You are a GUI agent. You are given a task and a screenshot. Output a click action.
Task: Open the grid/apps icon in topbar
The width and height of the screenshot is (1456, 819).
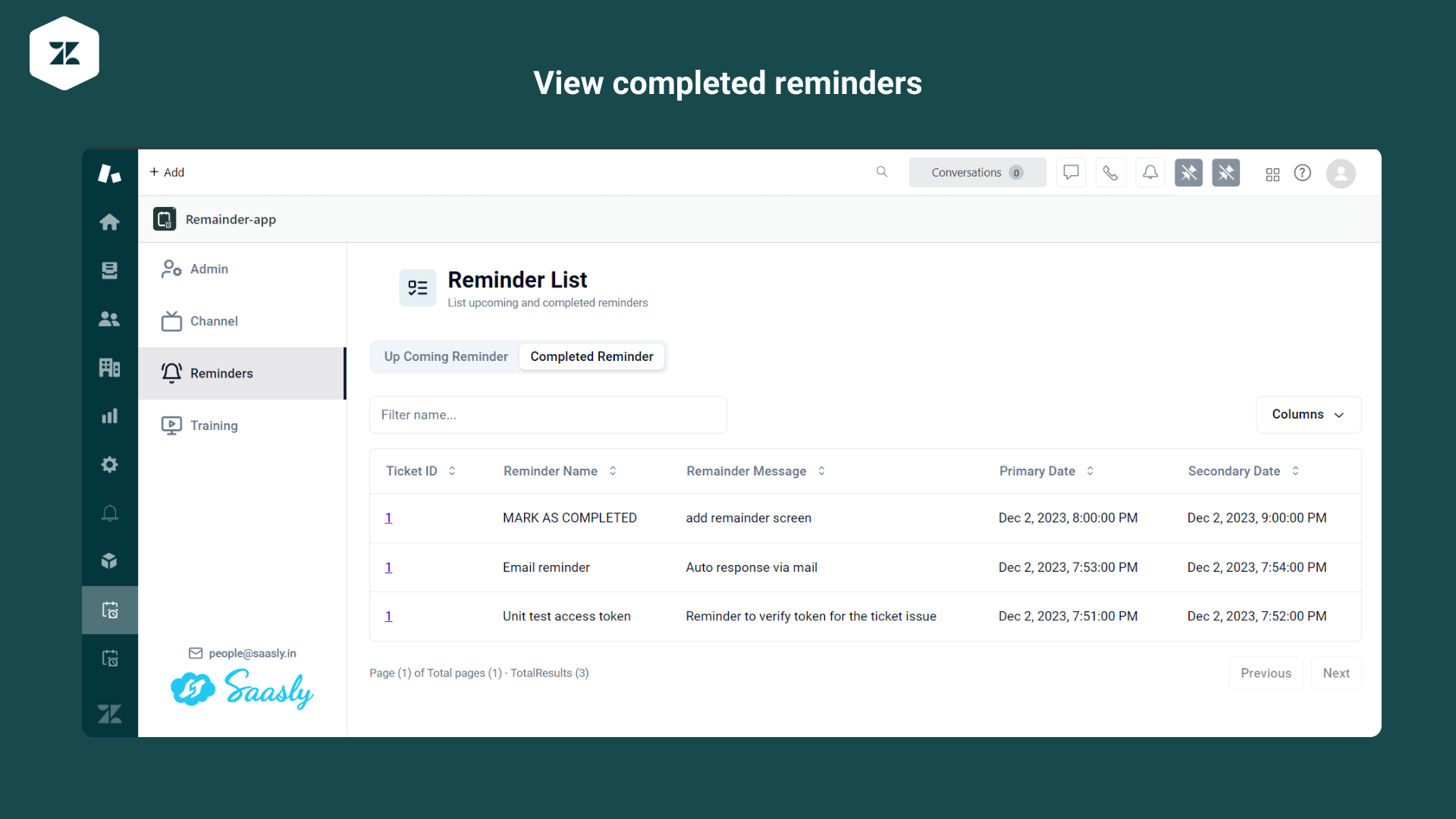tap(1272, 173)
